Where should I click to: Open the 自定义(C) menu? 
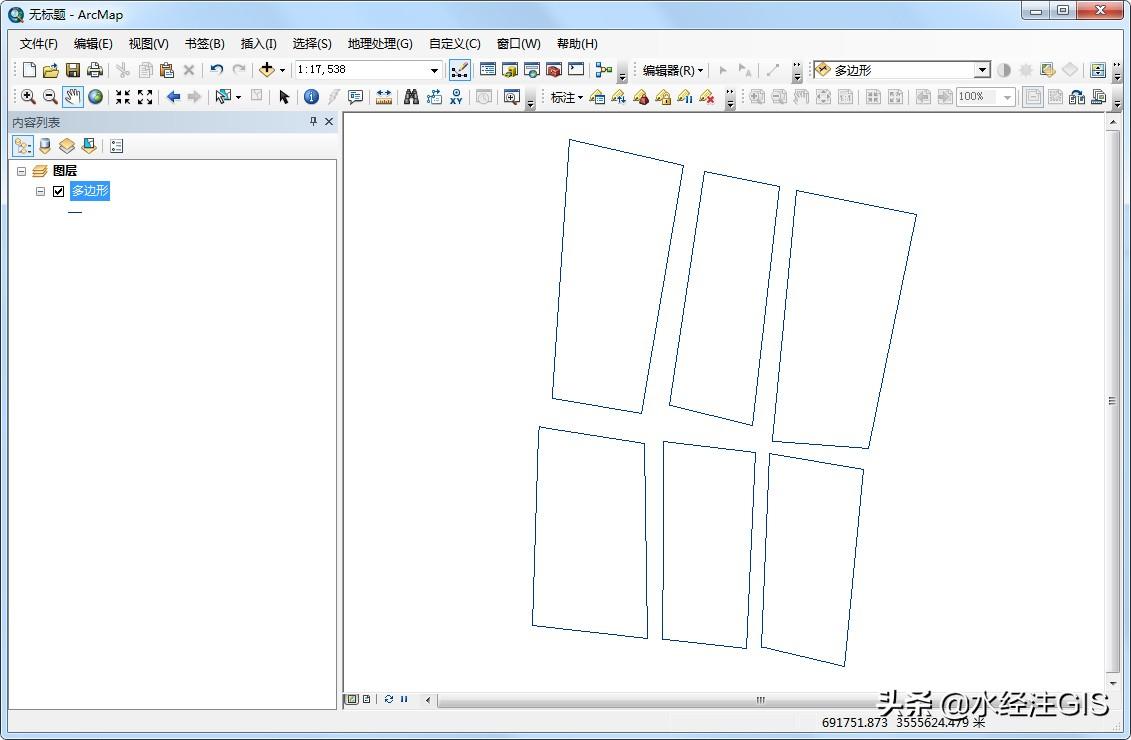coord(454,43)
